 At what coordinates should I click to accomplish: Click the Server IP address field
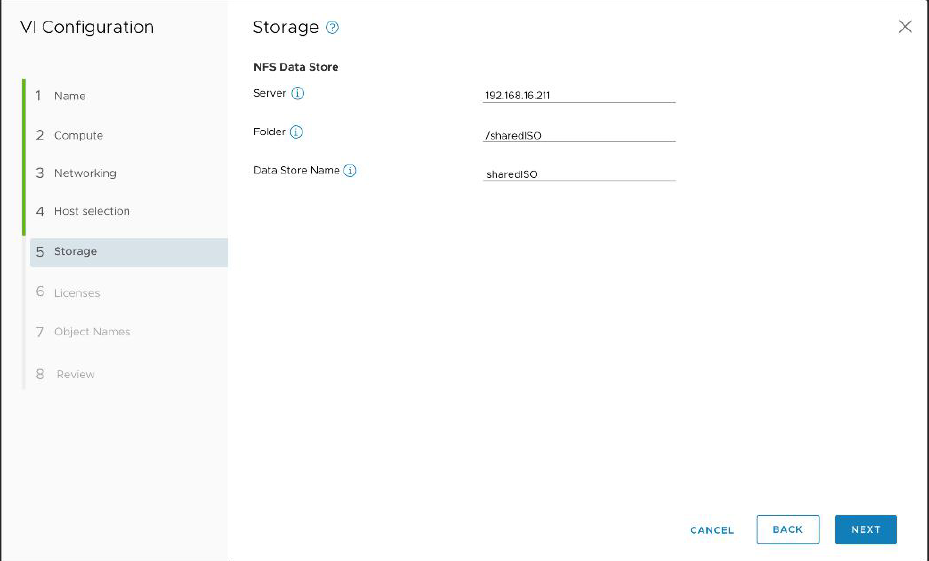pyautogui.click(x=578, y=95)
